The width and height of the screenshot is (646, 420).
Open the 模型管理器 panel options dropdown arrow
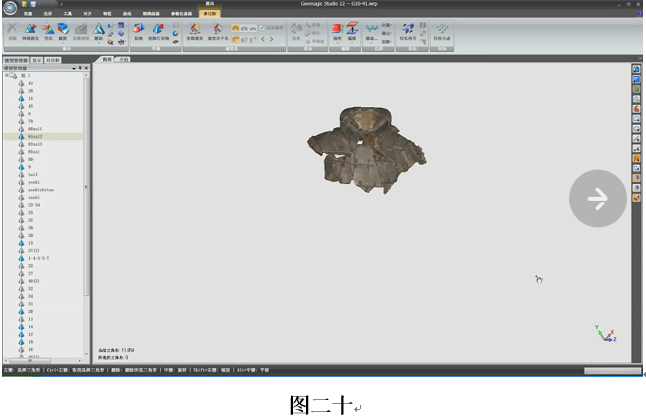pos(76,68)
